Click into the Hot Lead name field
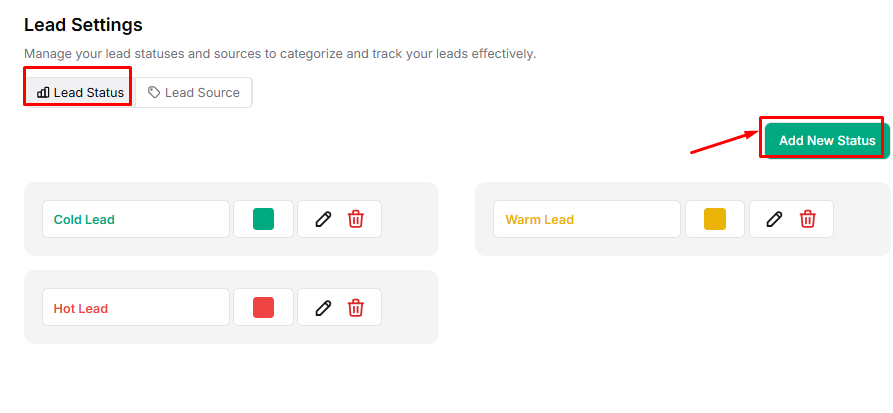893x413 pixels. [x=136, y=308]
